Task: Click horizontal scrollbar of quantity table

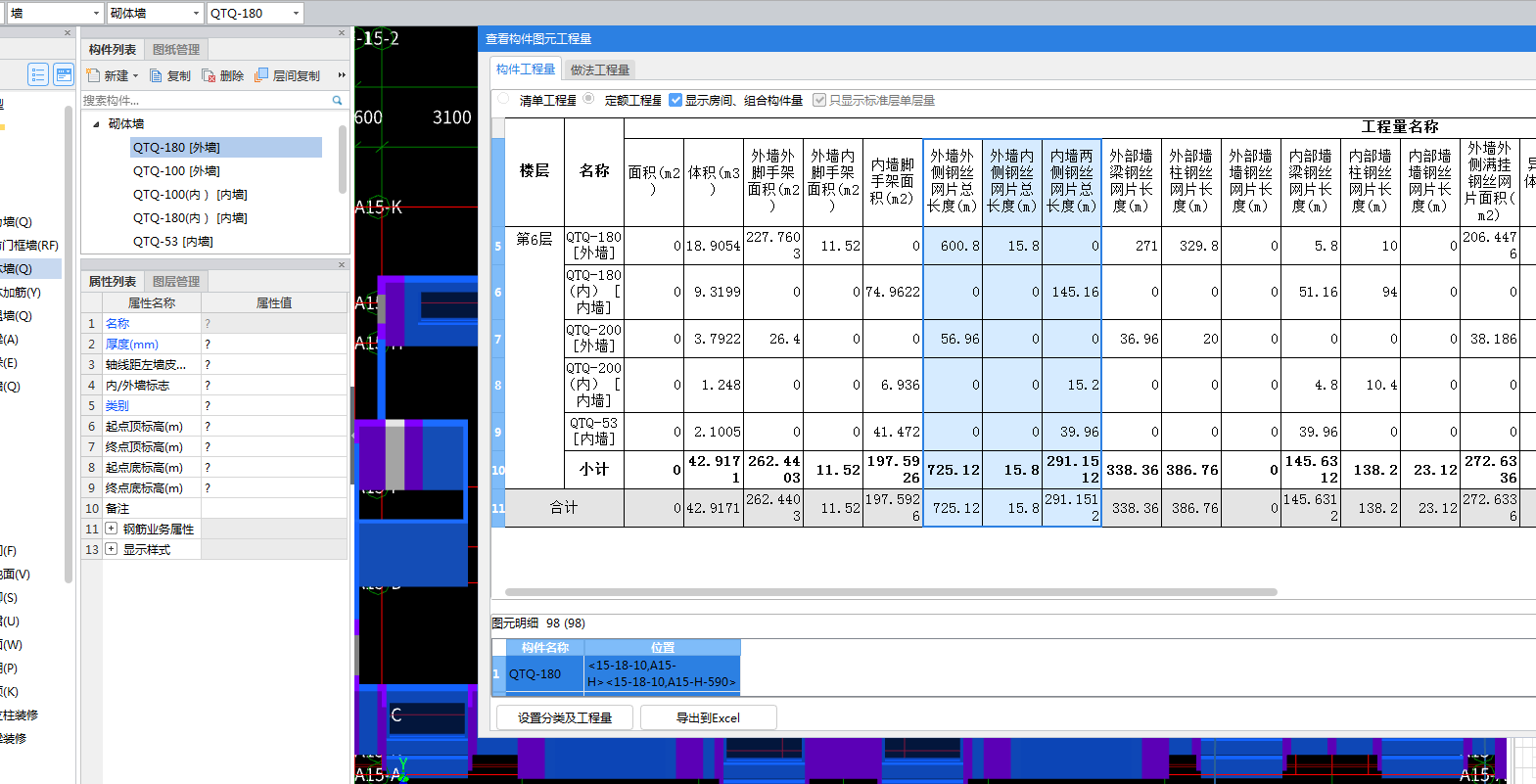Action: pyautogui.click(x=891, y=592)
